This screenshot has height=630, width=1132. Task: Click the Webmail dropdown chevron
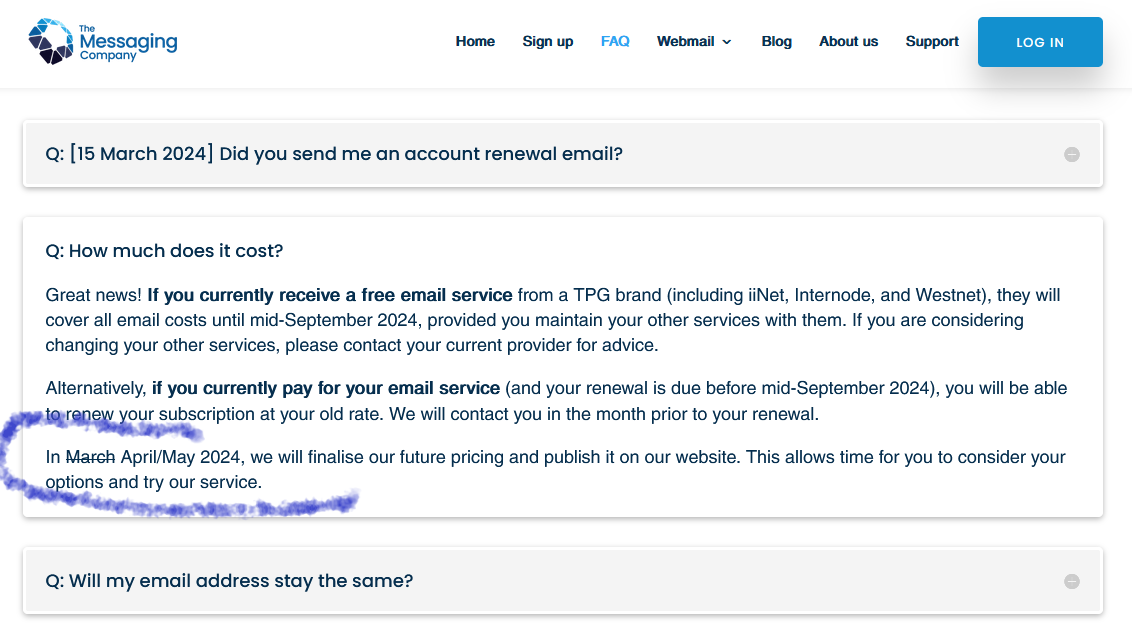pyautogui.click(x=727, y=43)
